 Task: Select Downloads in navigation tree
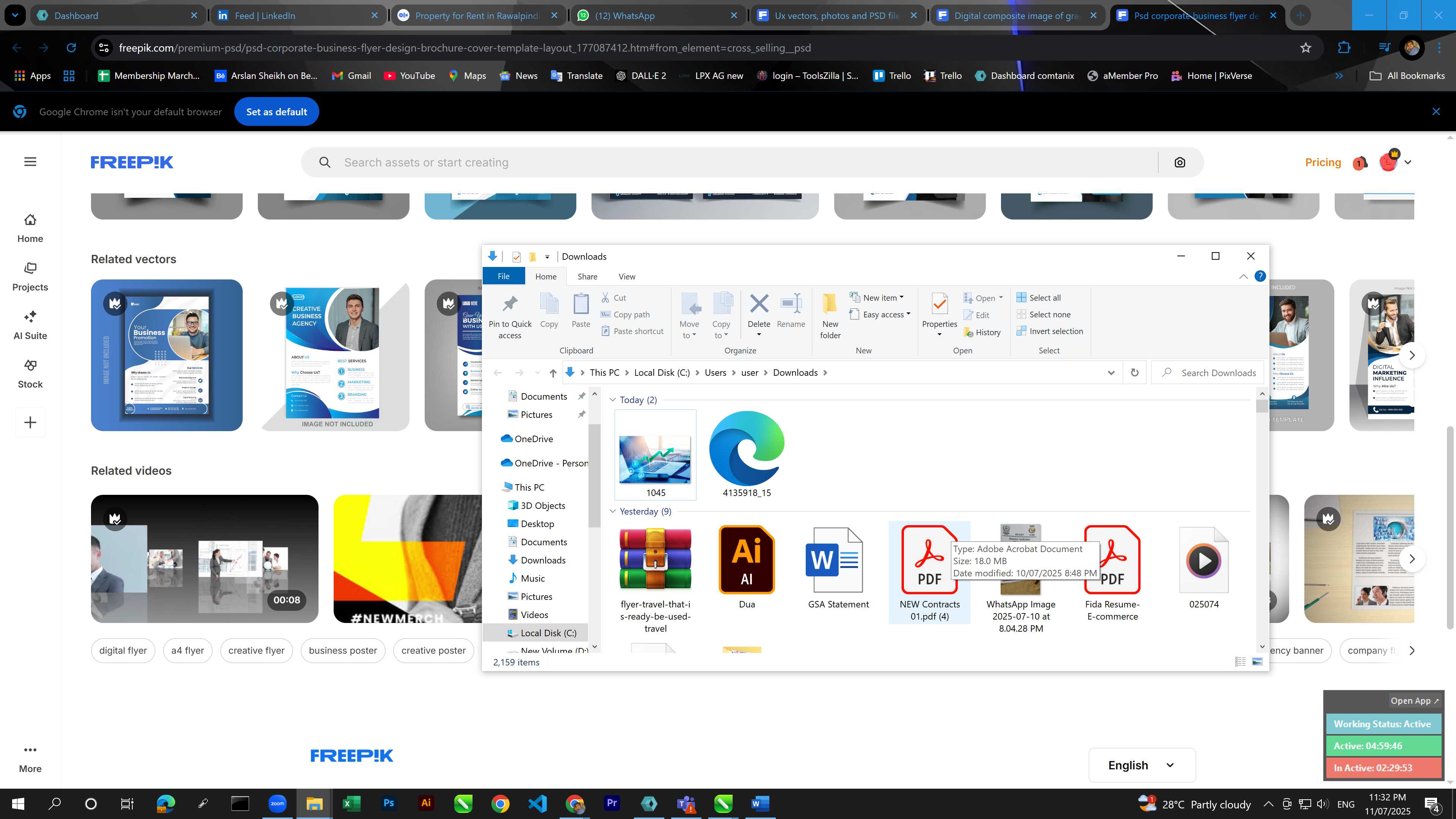543,560
